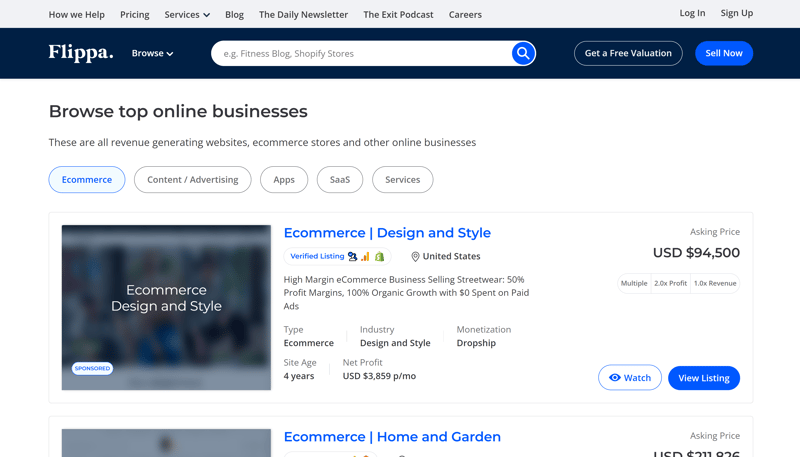800x457 pixels.
Task: Open the Browse dropdown menu
Action: (x=152, y=53)
